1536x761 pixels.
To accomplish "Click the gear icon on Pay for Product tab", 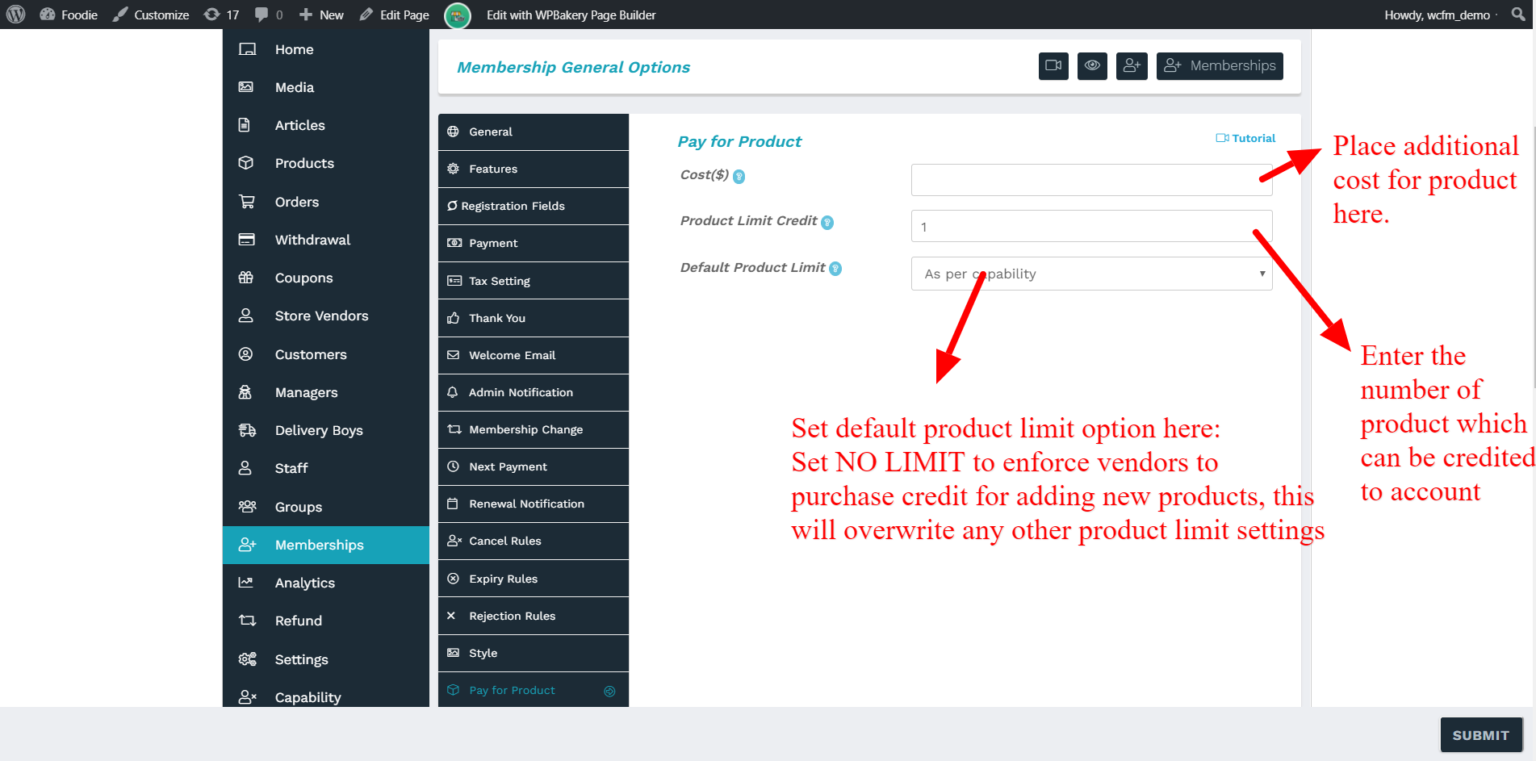I will pyautogui.click(x=610, y=691).
